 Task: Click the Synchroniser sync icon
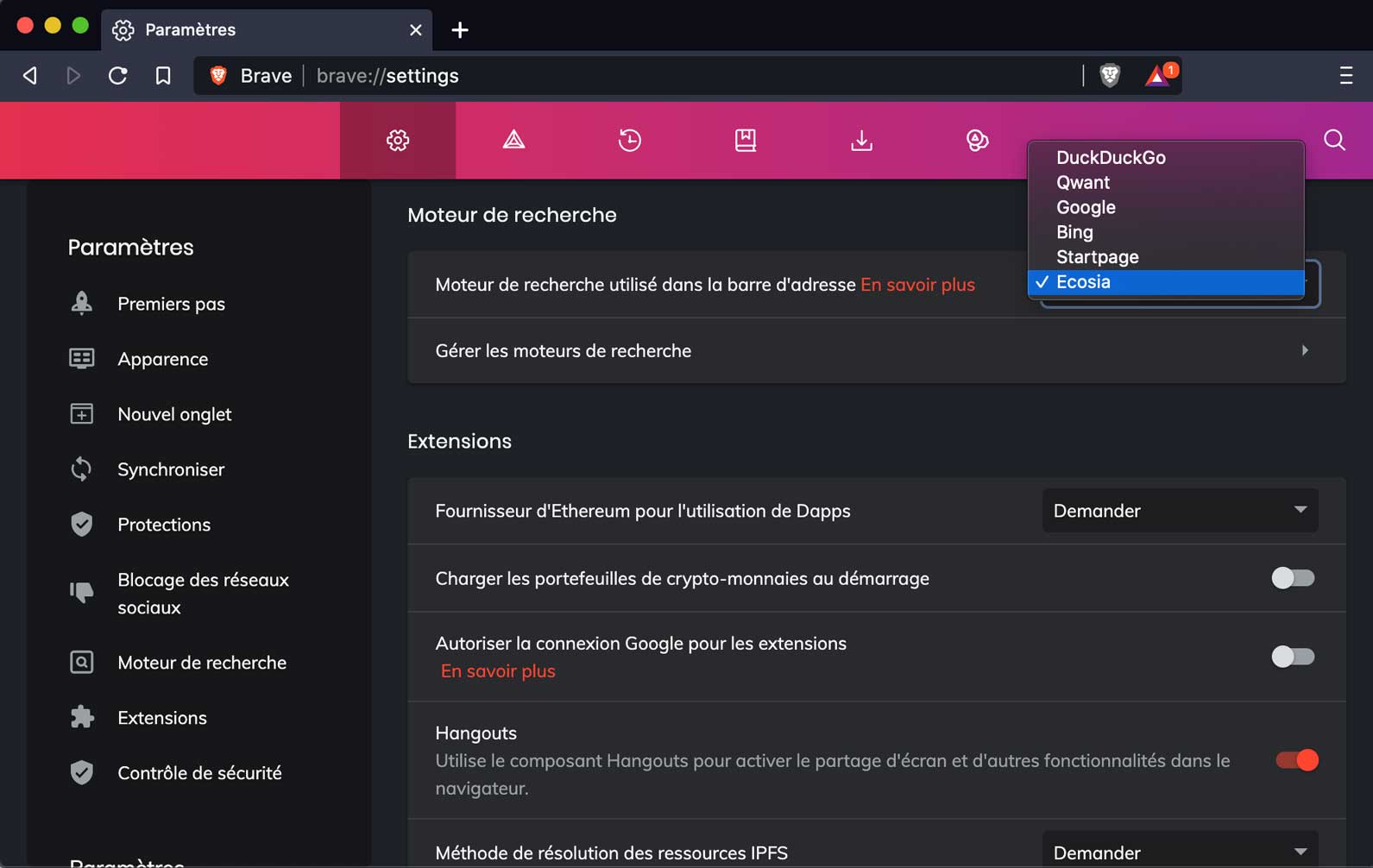[81, 469]
